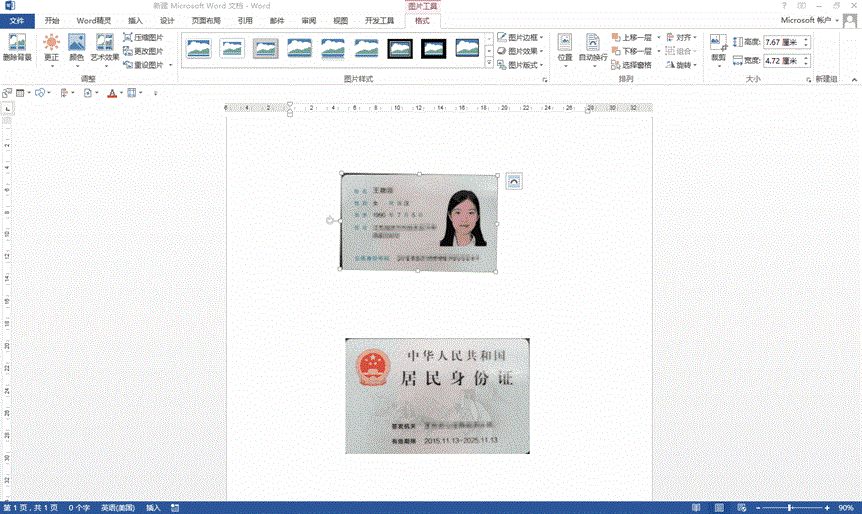862x514 pixels.
Task: Open the File (文件) tab
Action: pos(17,20)
